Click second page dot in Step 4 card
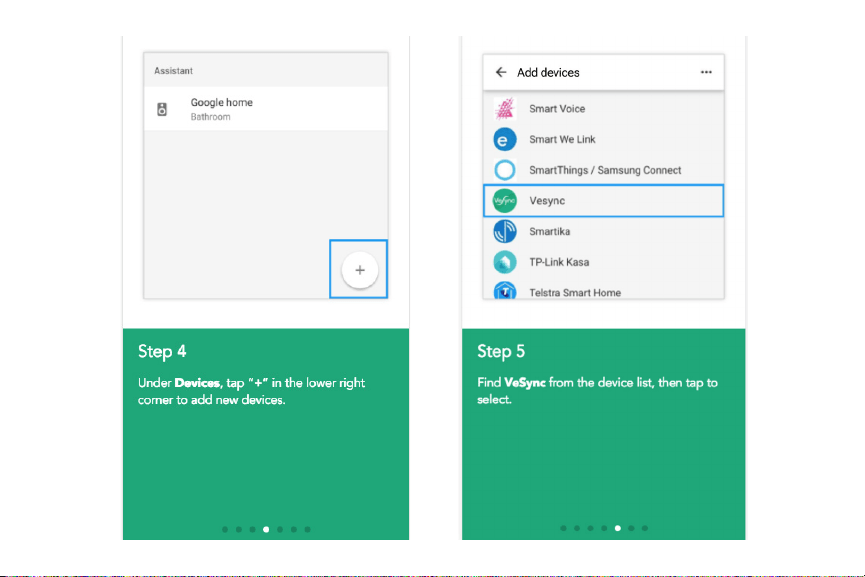Screen dimensions: 865x577 click(x=239, y=529)
